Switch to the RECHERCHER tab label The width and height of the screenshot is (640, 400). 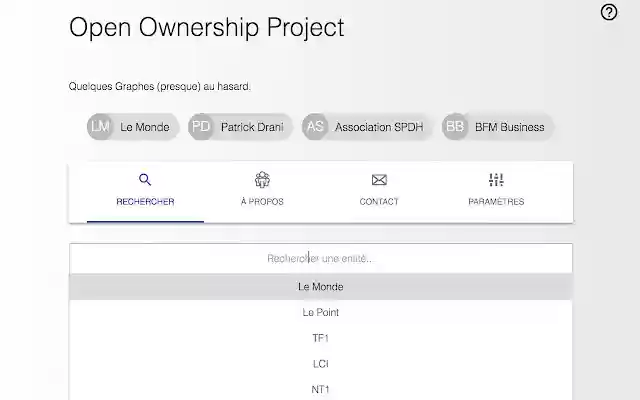pyautogui.click(x=145, y=202)
